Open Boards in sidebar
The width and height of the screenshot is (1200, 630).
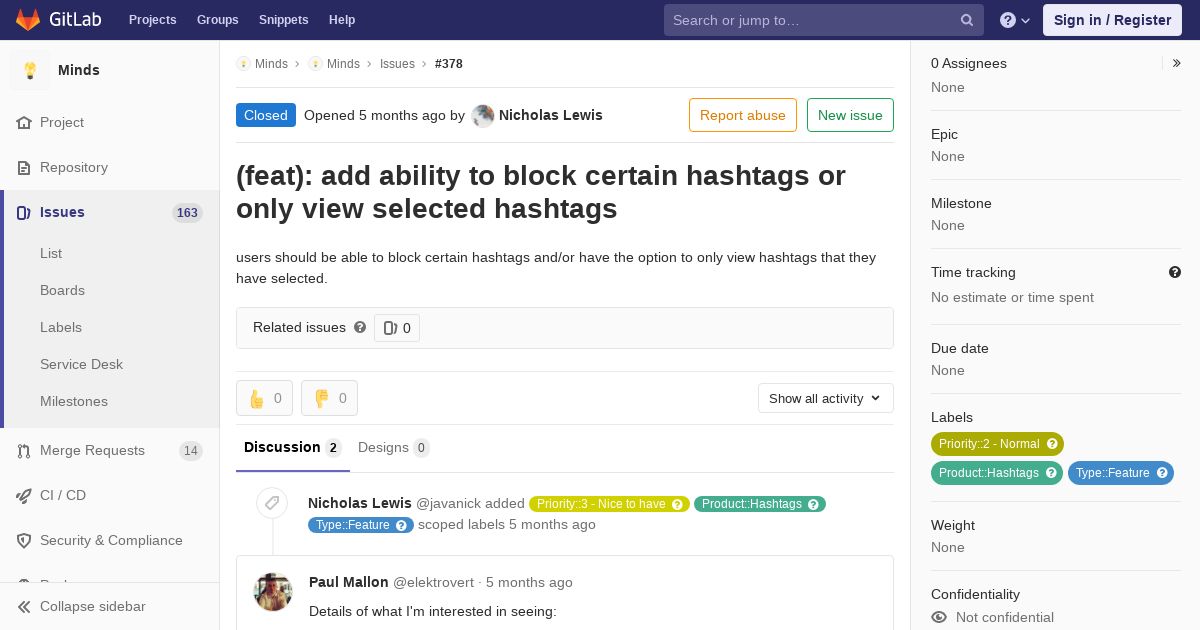(62, 290)
